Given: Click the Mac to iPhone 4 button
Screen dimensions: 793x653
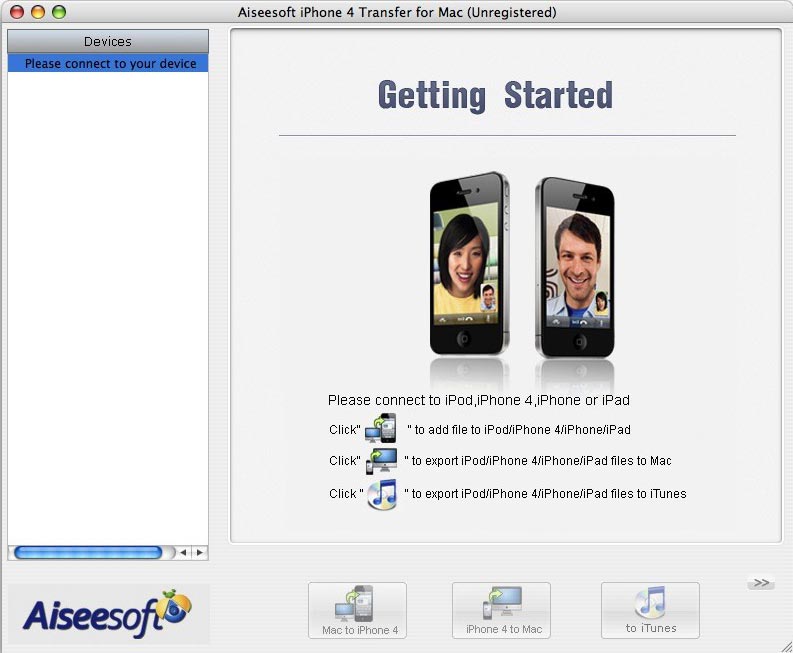Looking at the screenshot, I should pyautogui.click(x=357, y=610).
